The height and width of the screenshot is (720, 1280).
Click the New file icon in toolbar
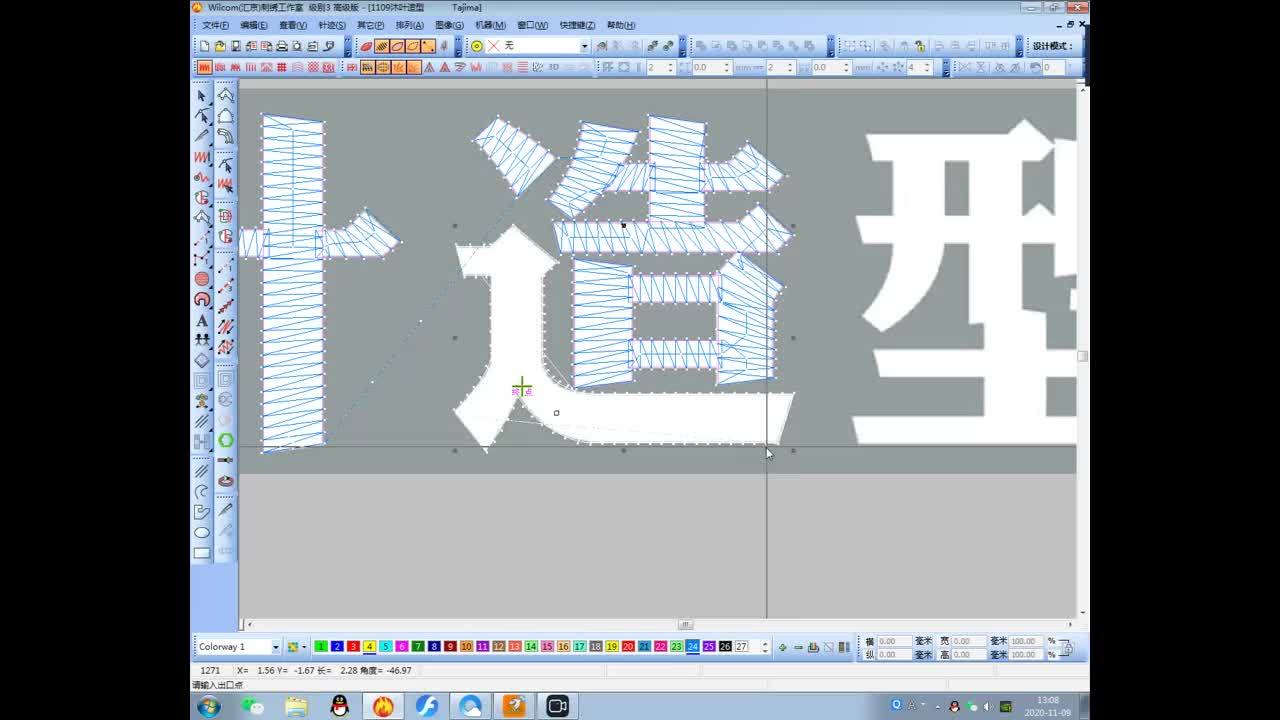(x=205, y=46)
